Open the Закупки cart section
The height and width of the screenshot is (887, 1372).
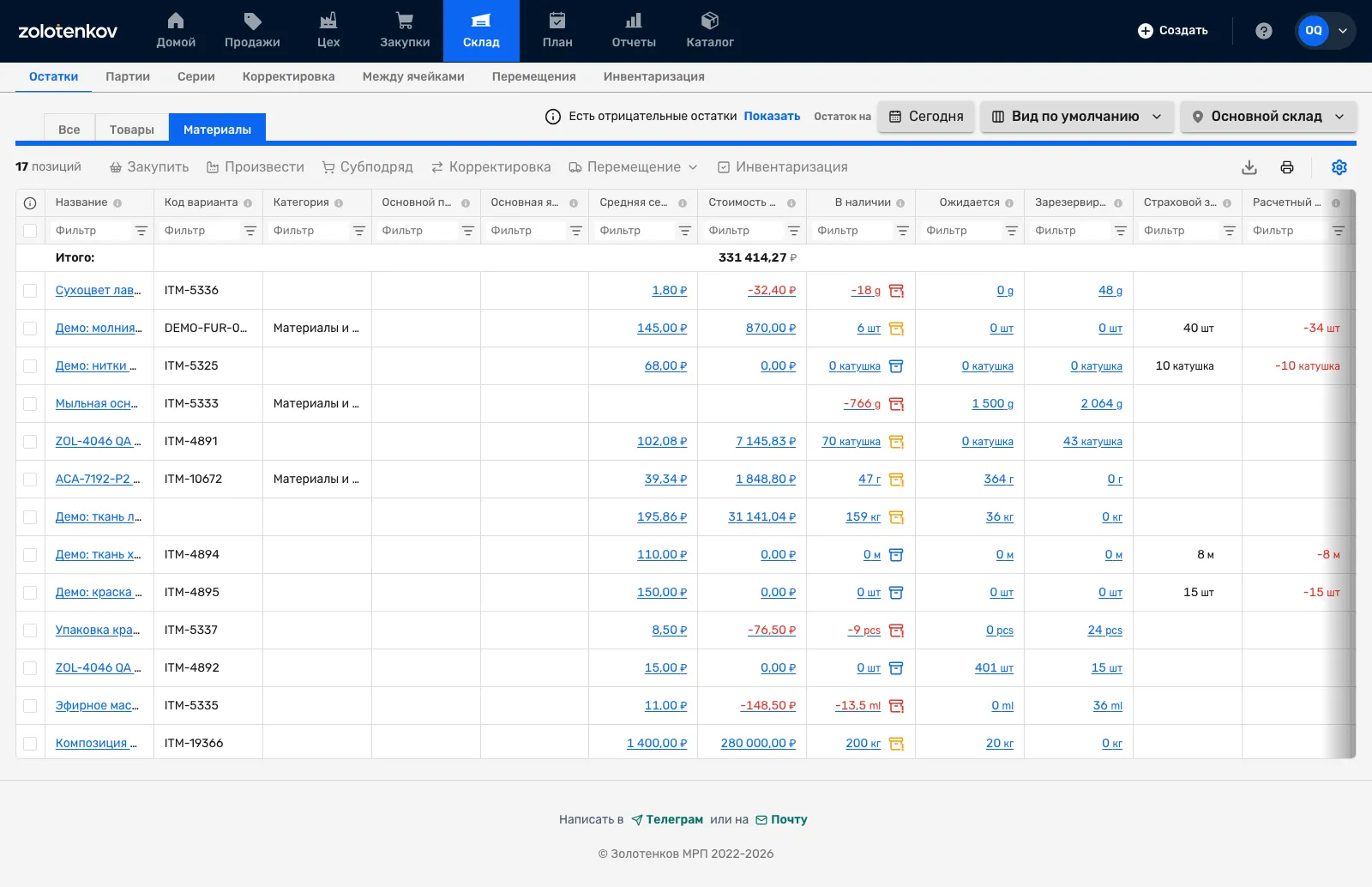point(405,31)
